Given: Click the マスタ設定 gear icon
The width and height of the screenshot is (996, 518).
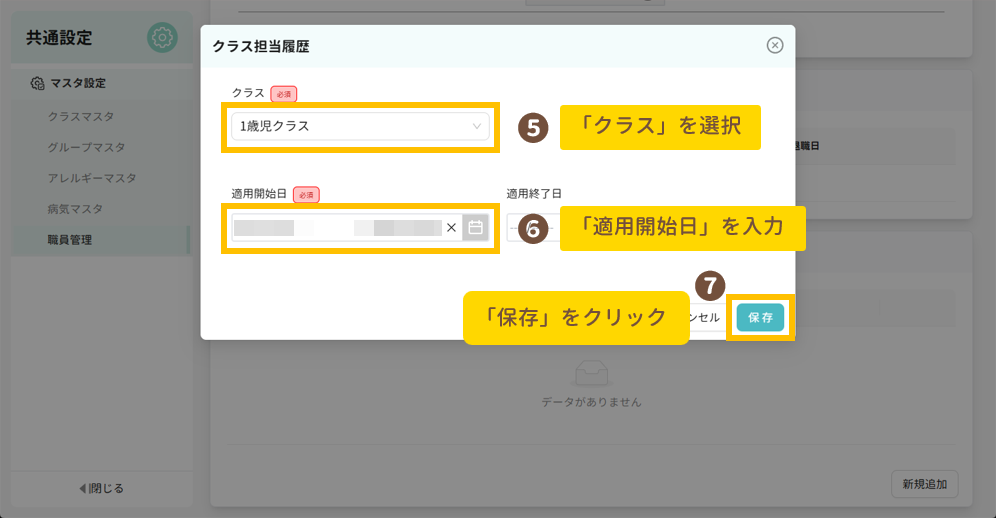Looking at the screenshot, I should click(37, 83).
